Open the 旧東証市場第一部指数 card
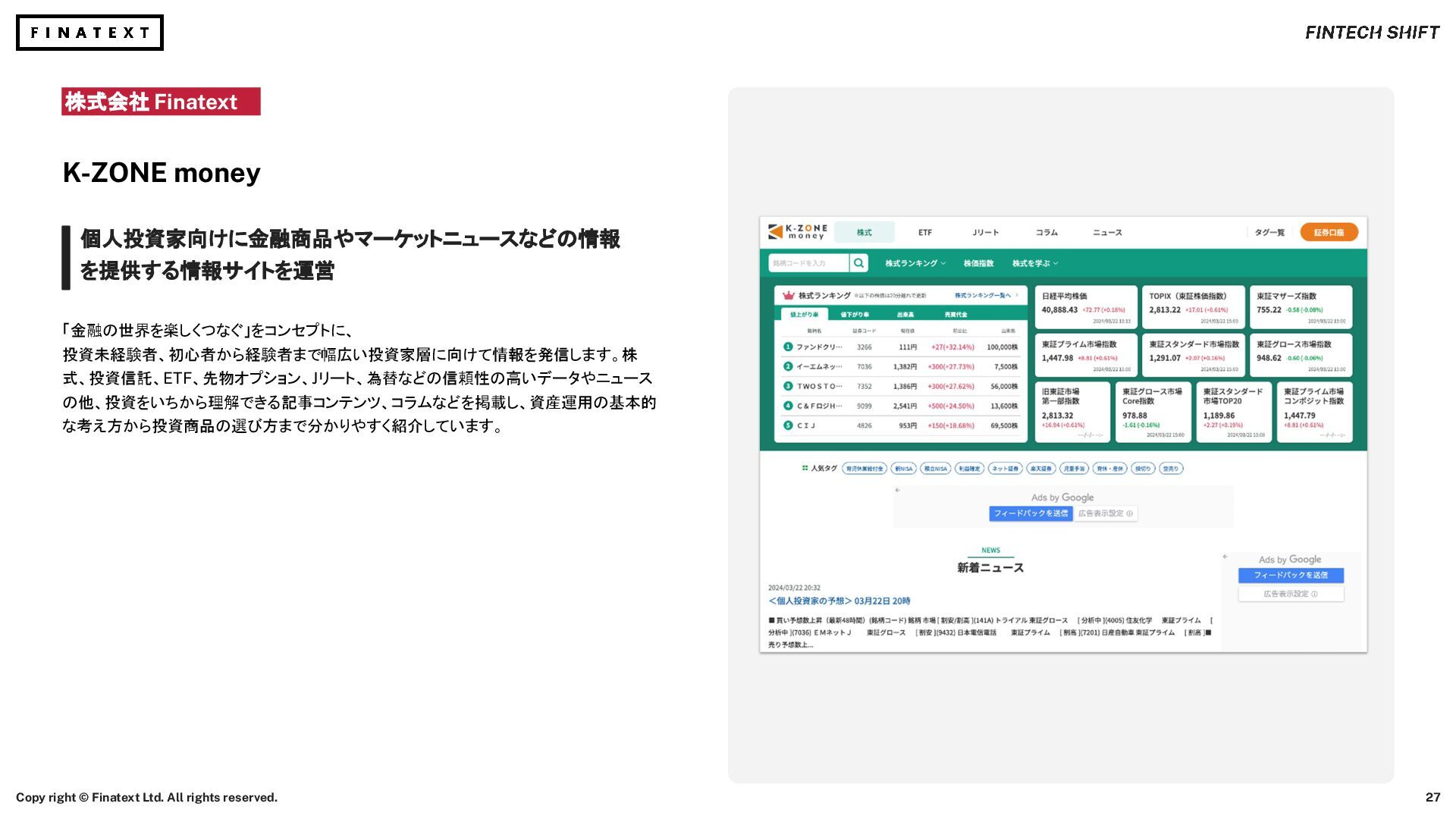Screen dimensions: 1456x819 1072,412
